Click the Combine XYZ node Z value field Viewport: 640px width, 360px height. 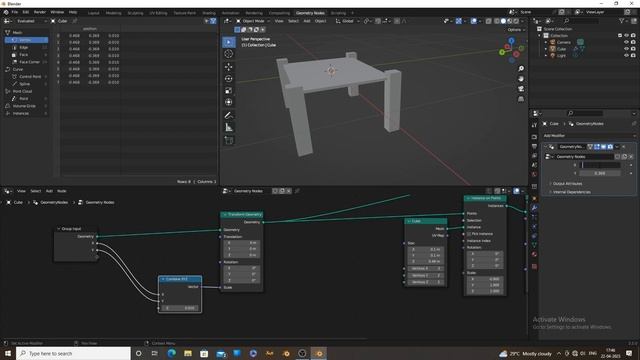(180, 308)
